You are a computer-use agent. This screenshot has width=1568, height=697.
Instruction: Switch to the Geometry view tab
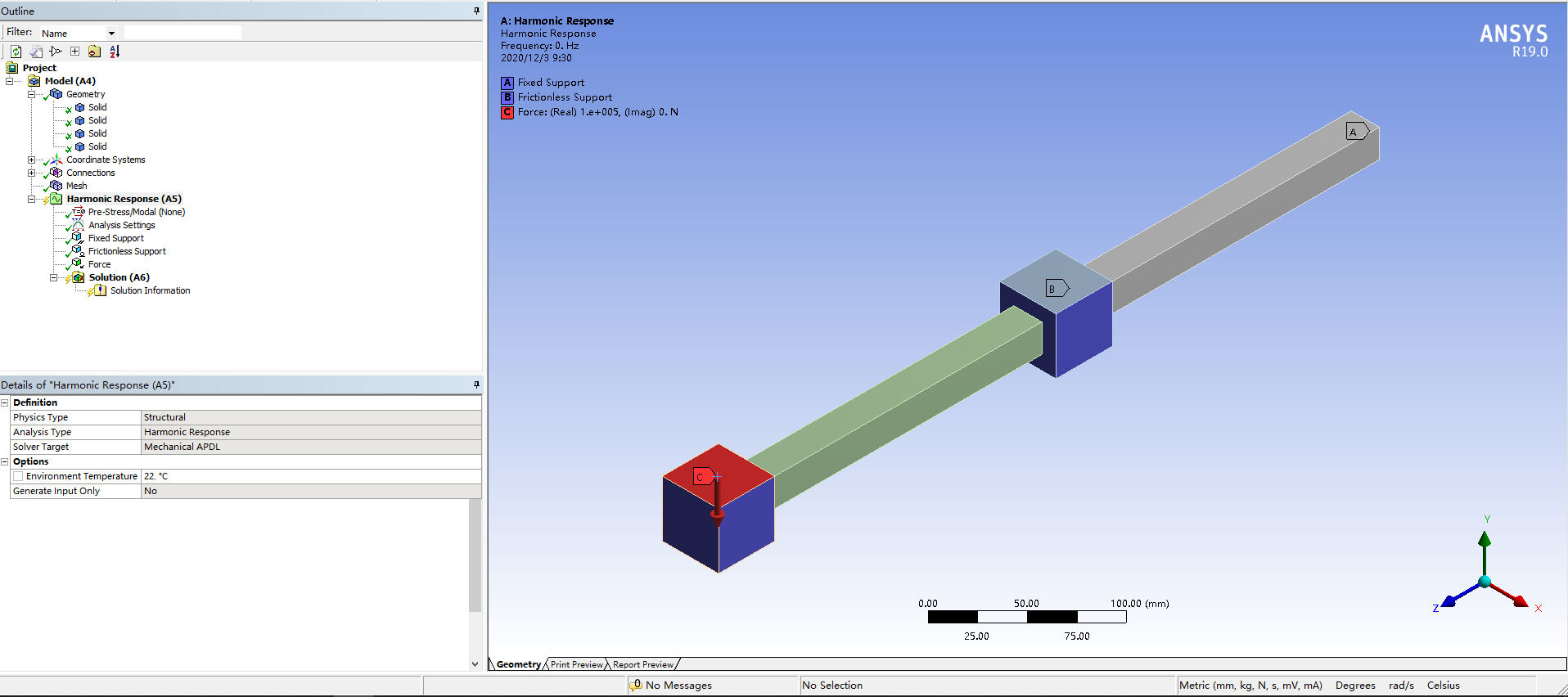pyautogui.click(x=519, y=664)
